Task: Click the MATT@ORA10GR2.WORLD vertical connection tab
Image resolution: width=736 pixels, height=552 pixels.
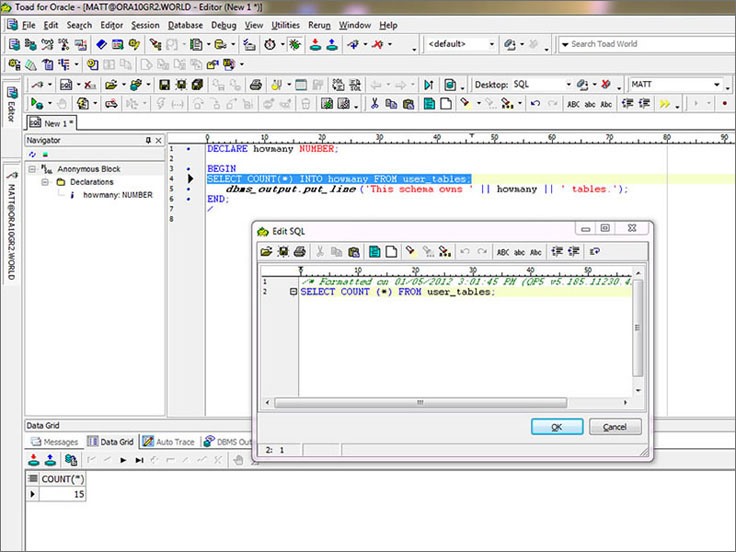Action: point(12,225)
